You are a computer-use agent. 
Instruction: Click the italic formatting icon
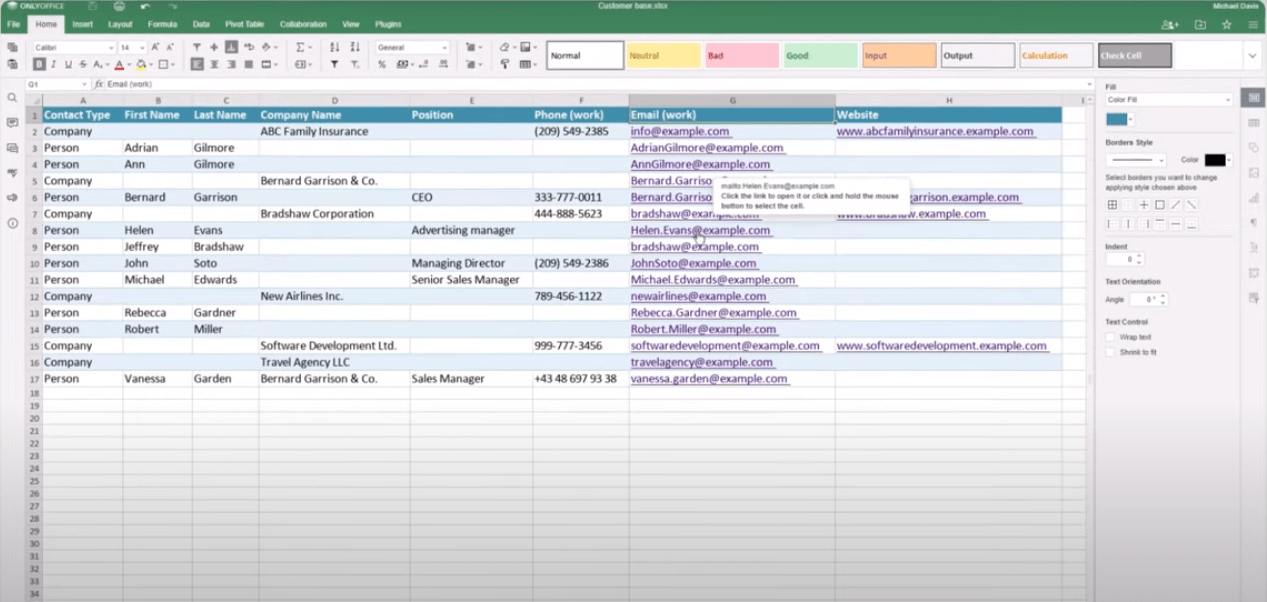click(x=54, y=65)
